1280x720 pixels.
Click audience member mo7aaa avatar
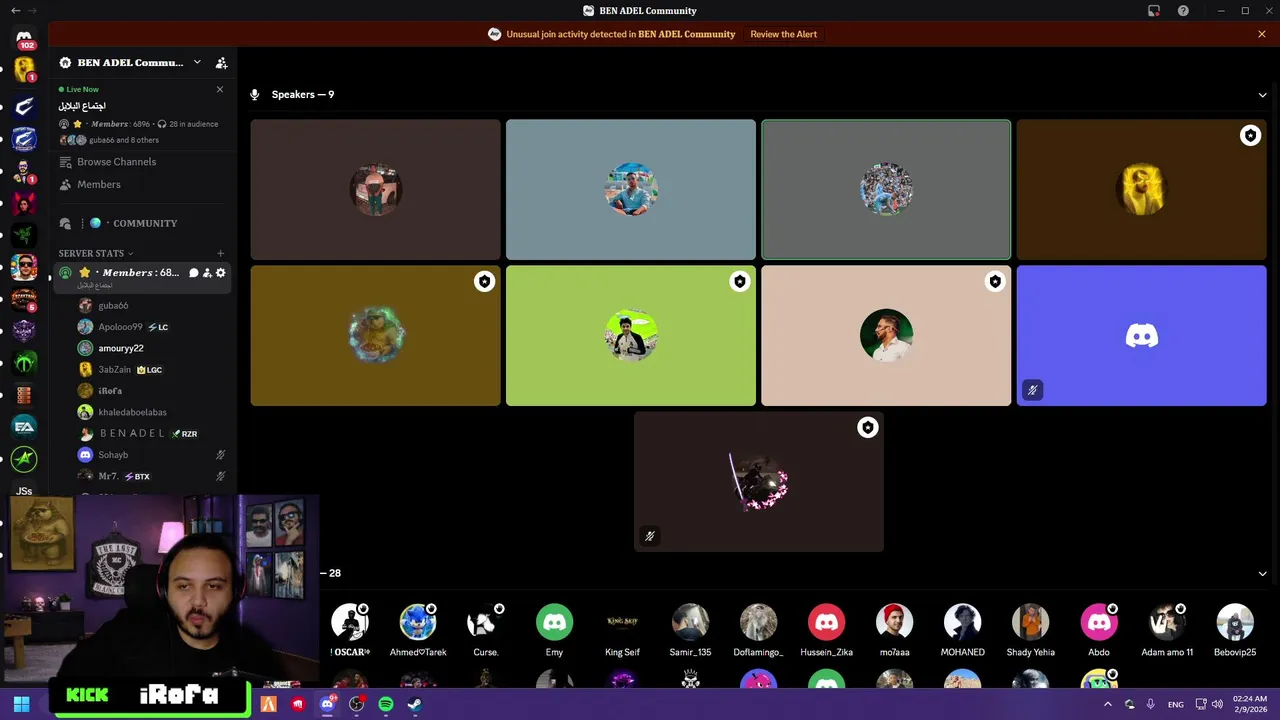coord(894,622)
